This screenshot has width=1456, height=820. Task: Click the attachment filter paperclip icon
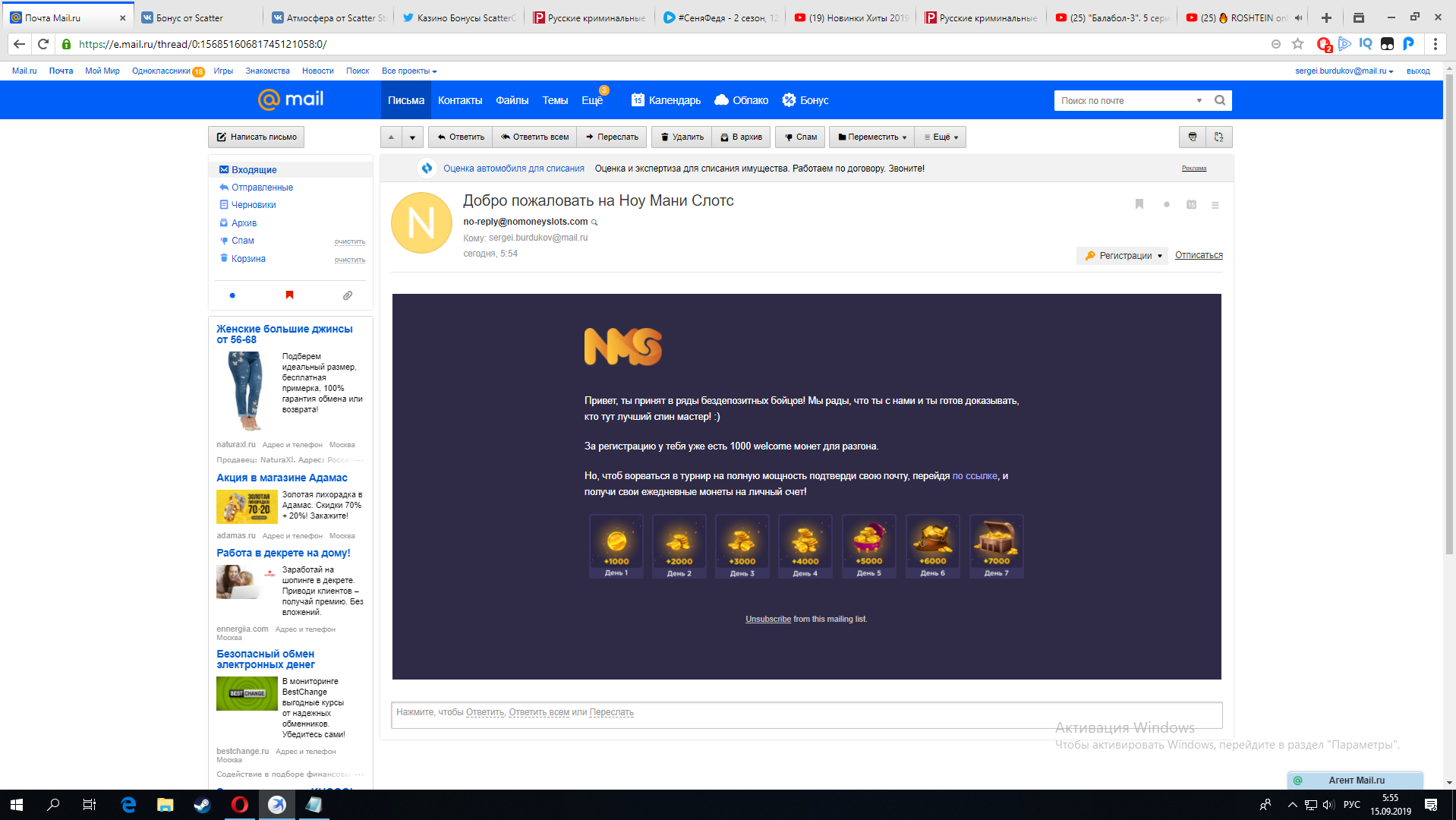tap(347, 295)
